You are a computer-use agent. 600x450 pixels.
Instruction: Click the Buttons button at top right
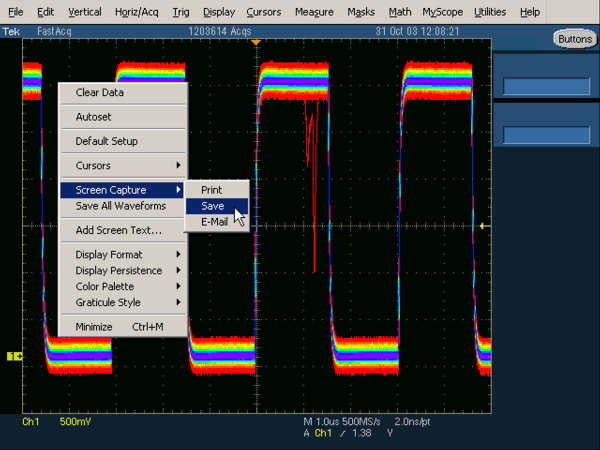(x=574, y=38)
